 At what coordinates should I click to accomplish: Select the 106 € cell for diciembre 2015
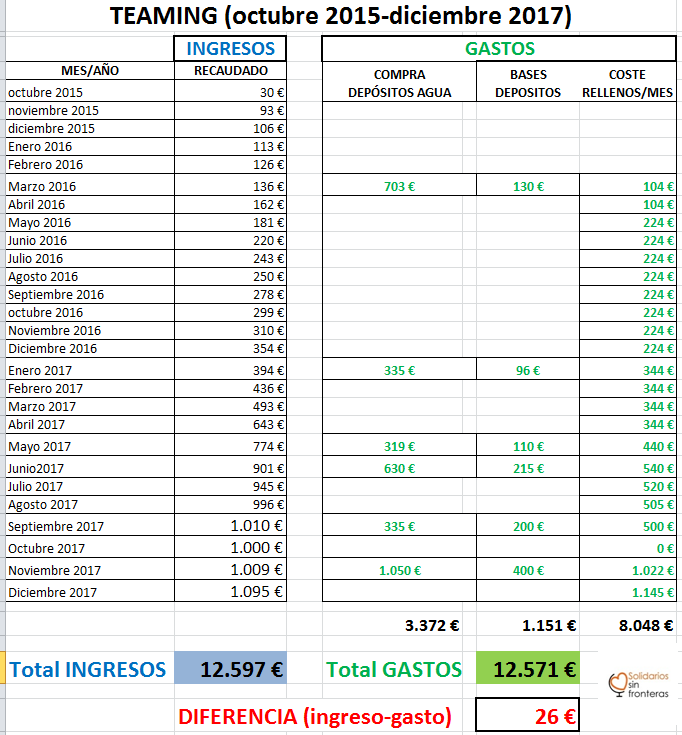(230, 128)
